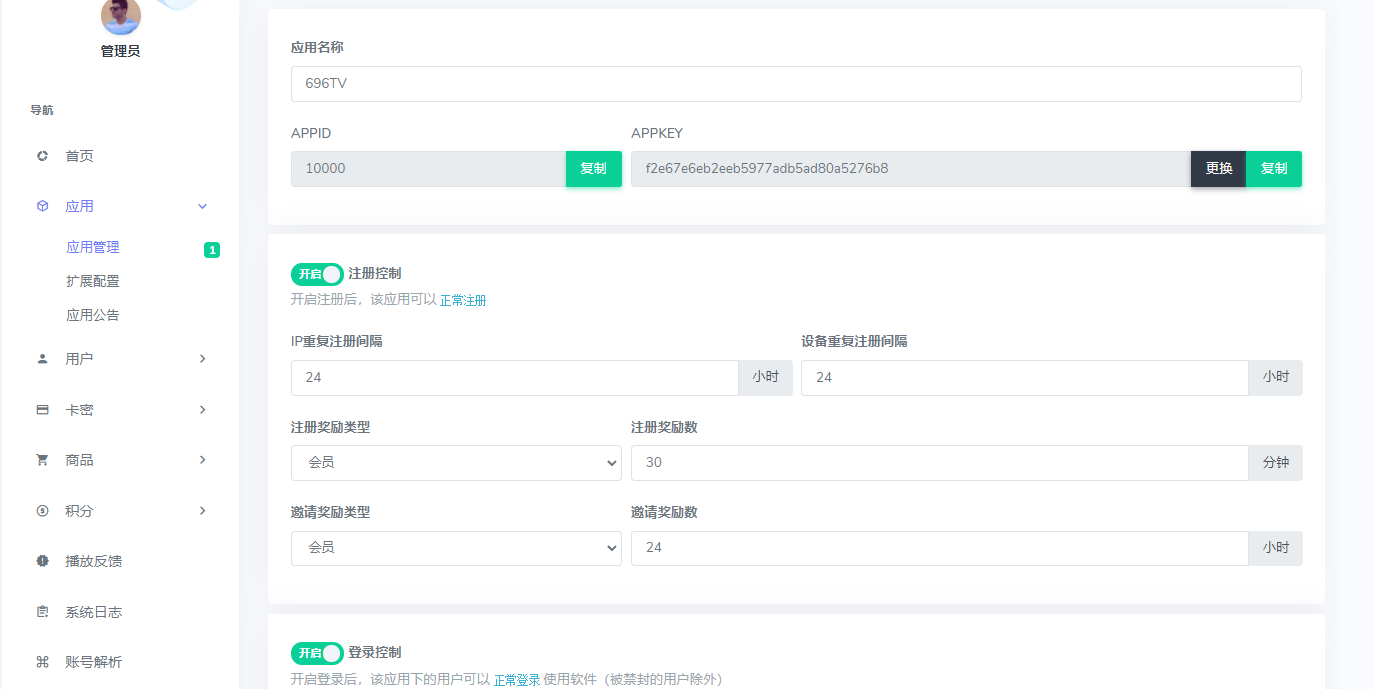1373x689 pixels.
Task: Click the calendar icon beside 系统日志
Action: 42,612
